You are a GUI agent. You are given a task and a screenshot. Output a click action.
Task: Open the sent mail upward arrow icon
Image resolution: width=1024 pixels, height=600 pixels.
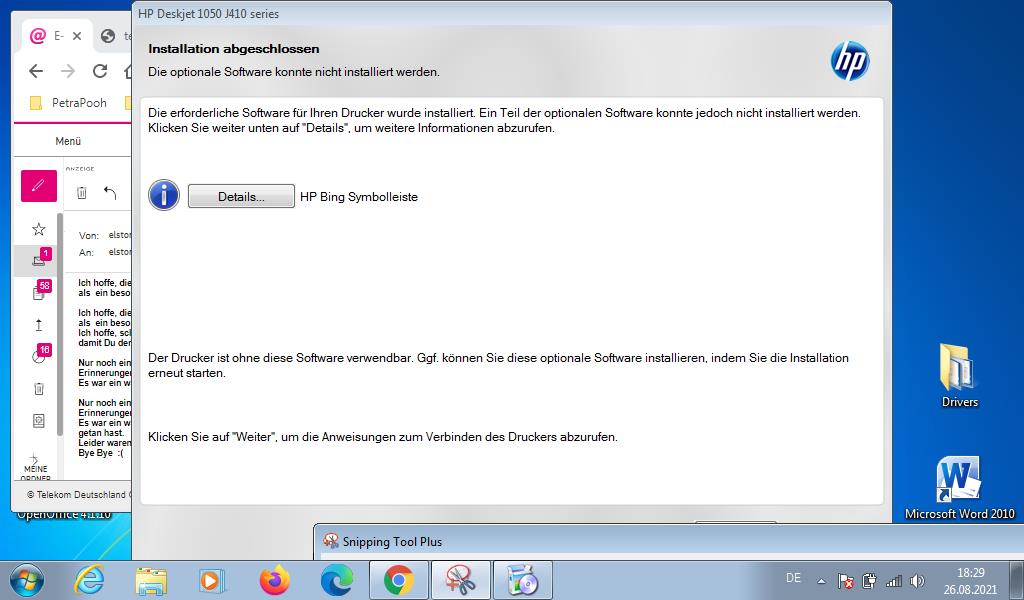(x=39, y=324)
